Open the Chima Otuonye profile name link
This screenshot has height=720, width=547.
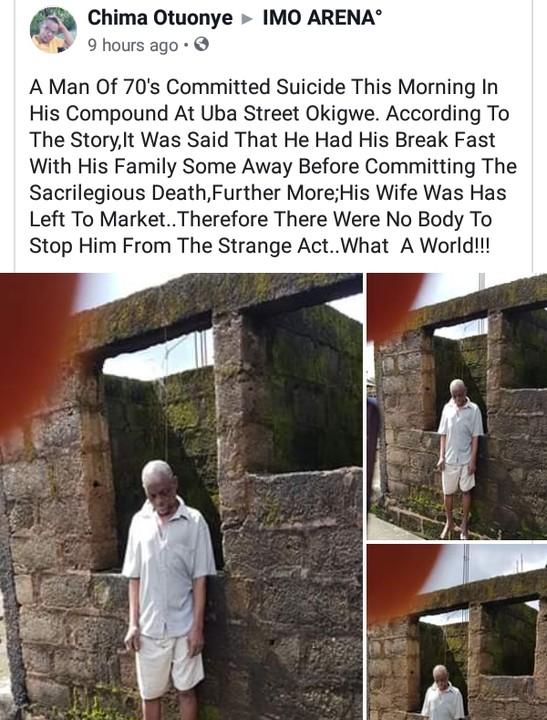pos(160,18)
